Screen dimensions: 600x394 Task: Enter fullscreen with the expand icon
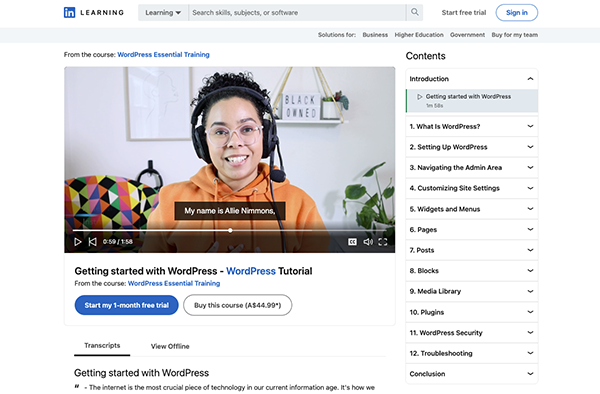383,242
